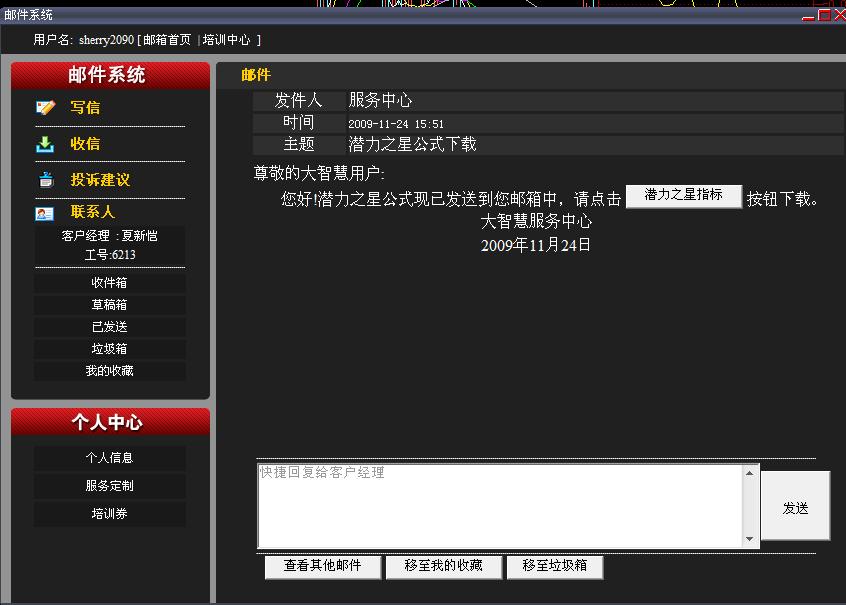This screenshot has height=605, width=846.
Task: Click 邮箱首页 link in header
Action: click(x=167, y=40)
